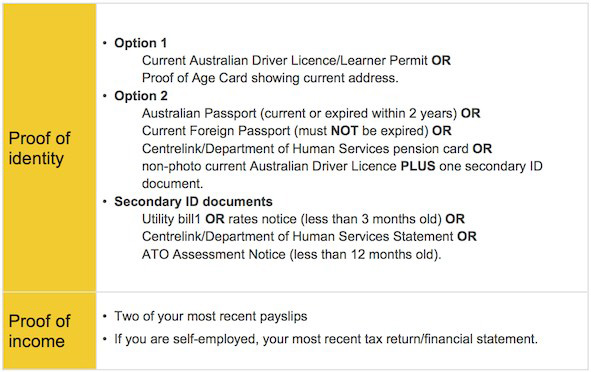
Task: Click the bullet before Option 1
Action: pos(105,43)
